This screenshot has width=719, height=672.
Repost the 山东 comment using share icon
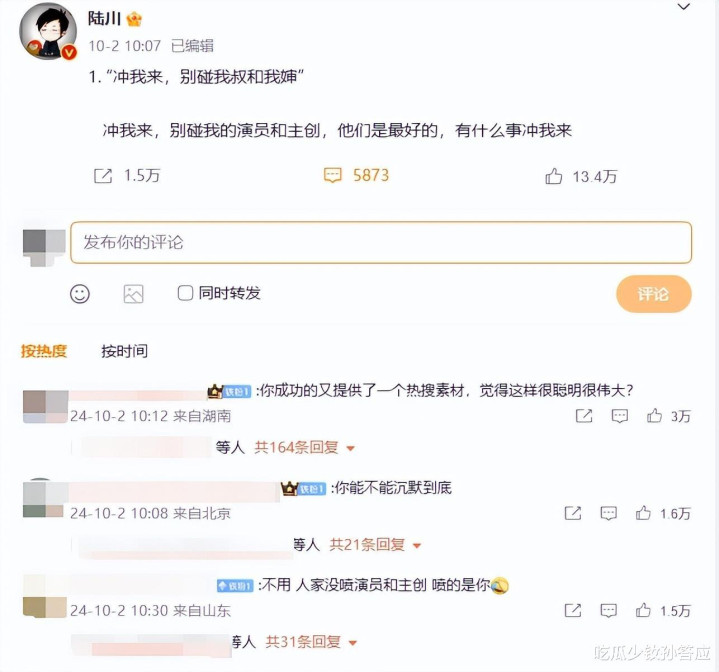(573, 611)
